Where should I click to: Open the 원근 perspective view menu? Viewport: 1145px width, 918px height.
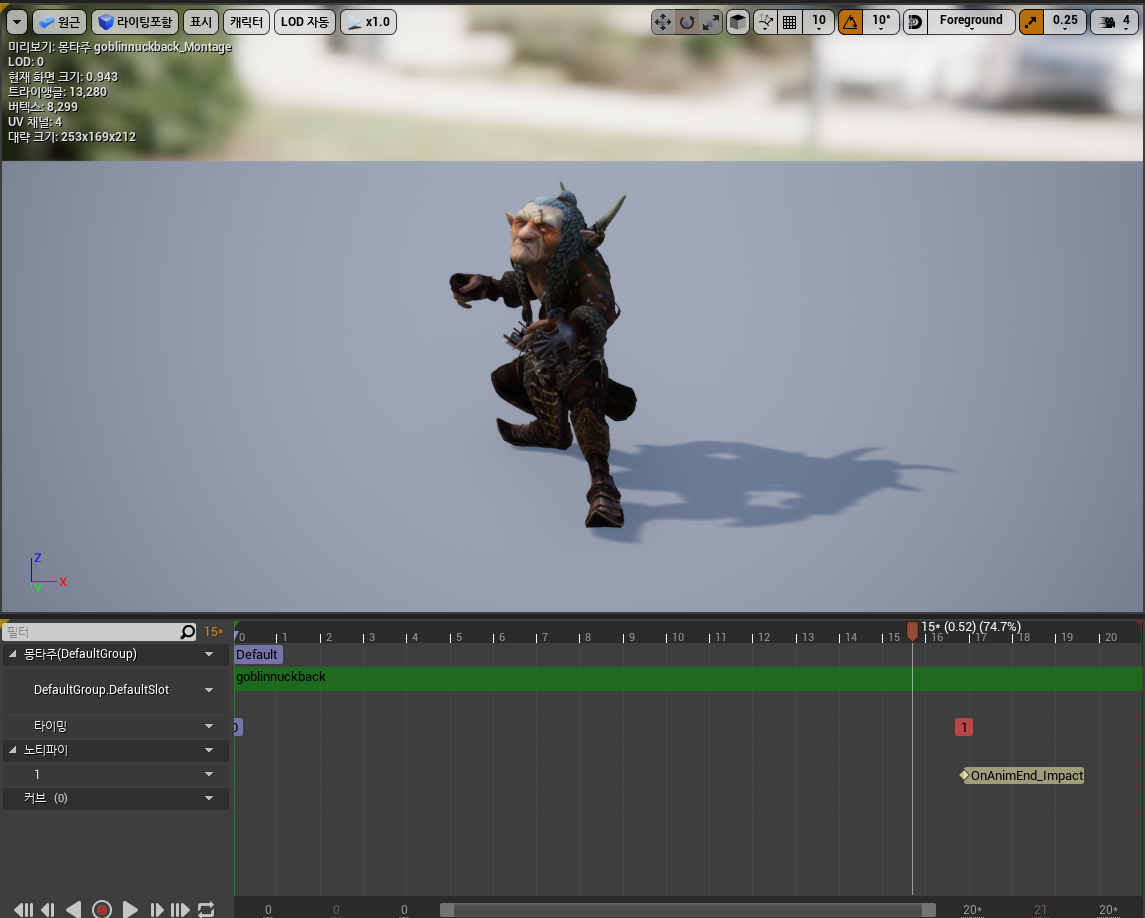tap(60, 22)
